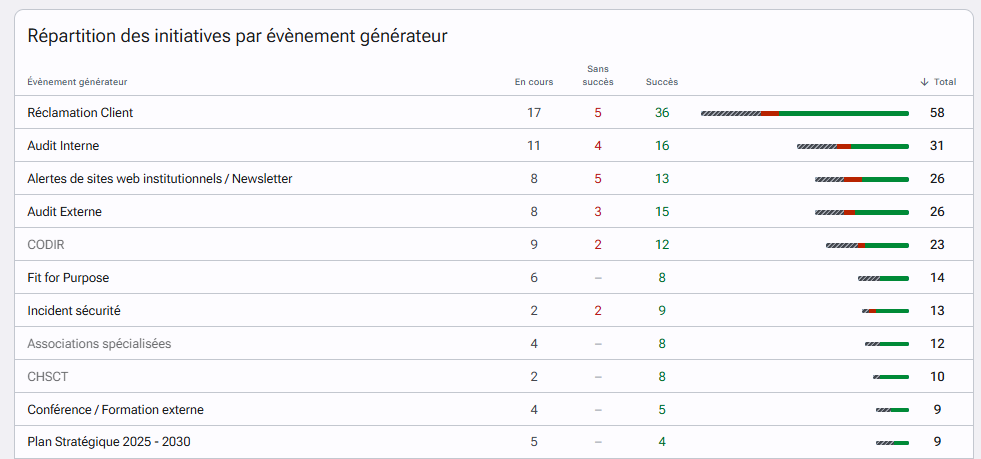Image resolution: width=981 pixels, height=459 pixels.
Task: Click the Évènement générateur column header
Action: 78,82
